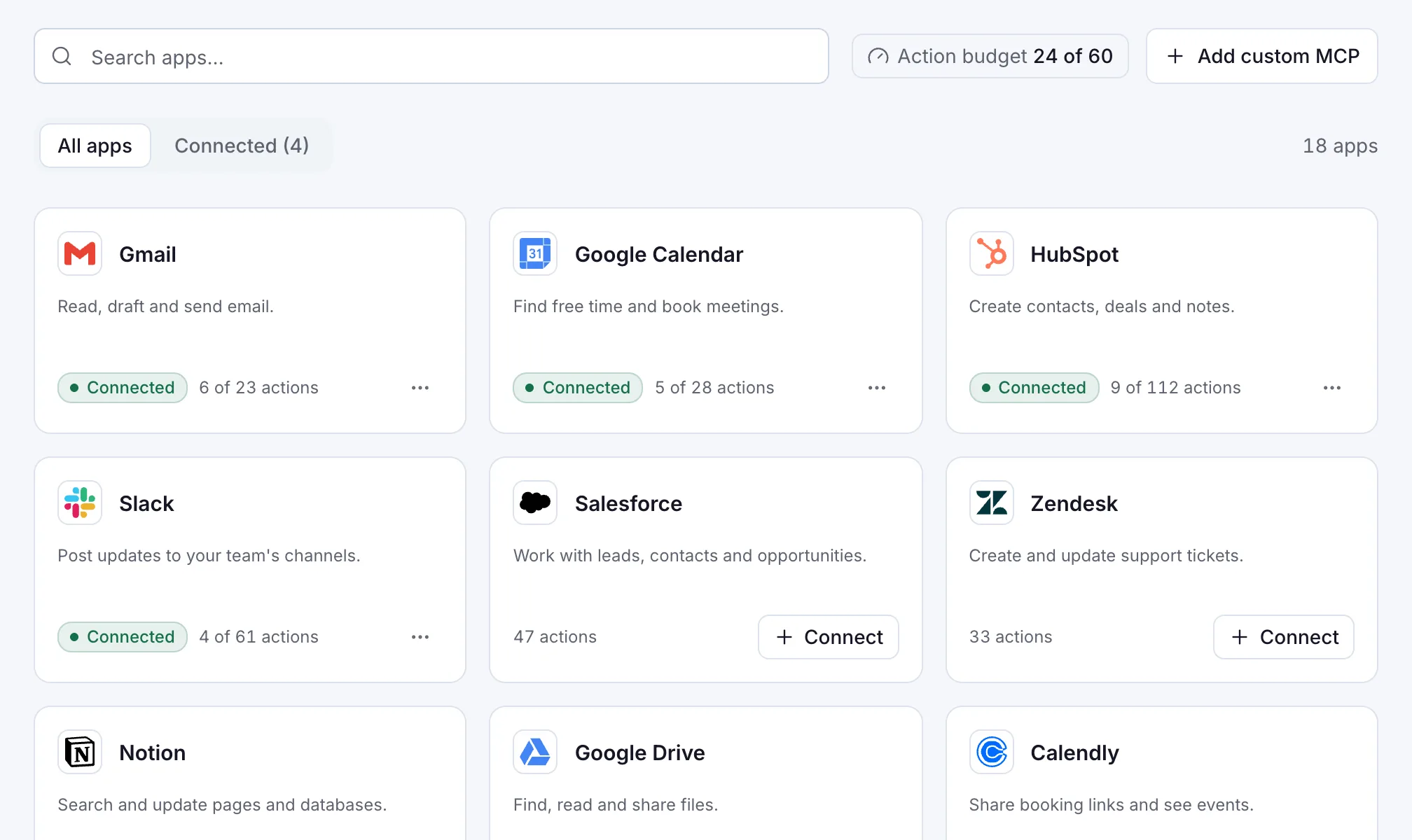Click '5 of 28 actions' on Google Calendar
The image size is (1412, 840).
click(714, 388)
